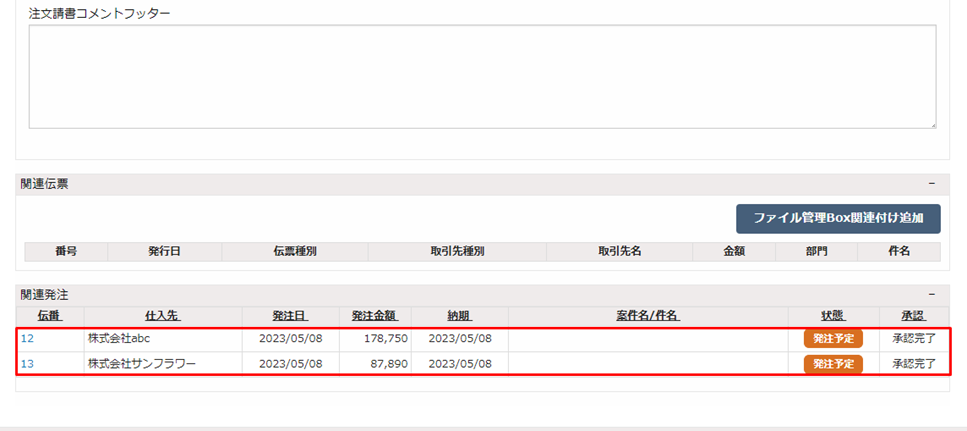Image resolution: width=967 pixels, height=431 pixels.
Task: Sort by 発注金額 column header
Action: 375,316
